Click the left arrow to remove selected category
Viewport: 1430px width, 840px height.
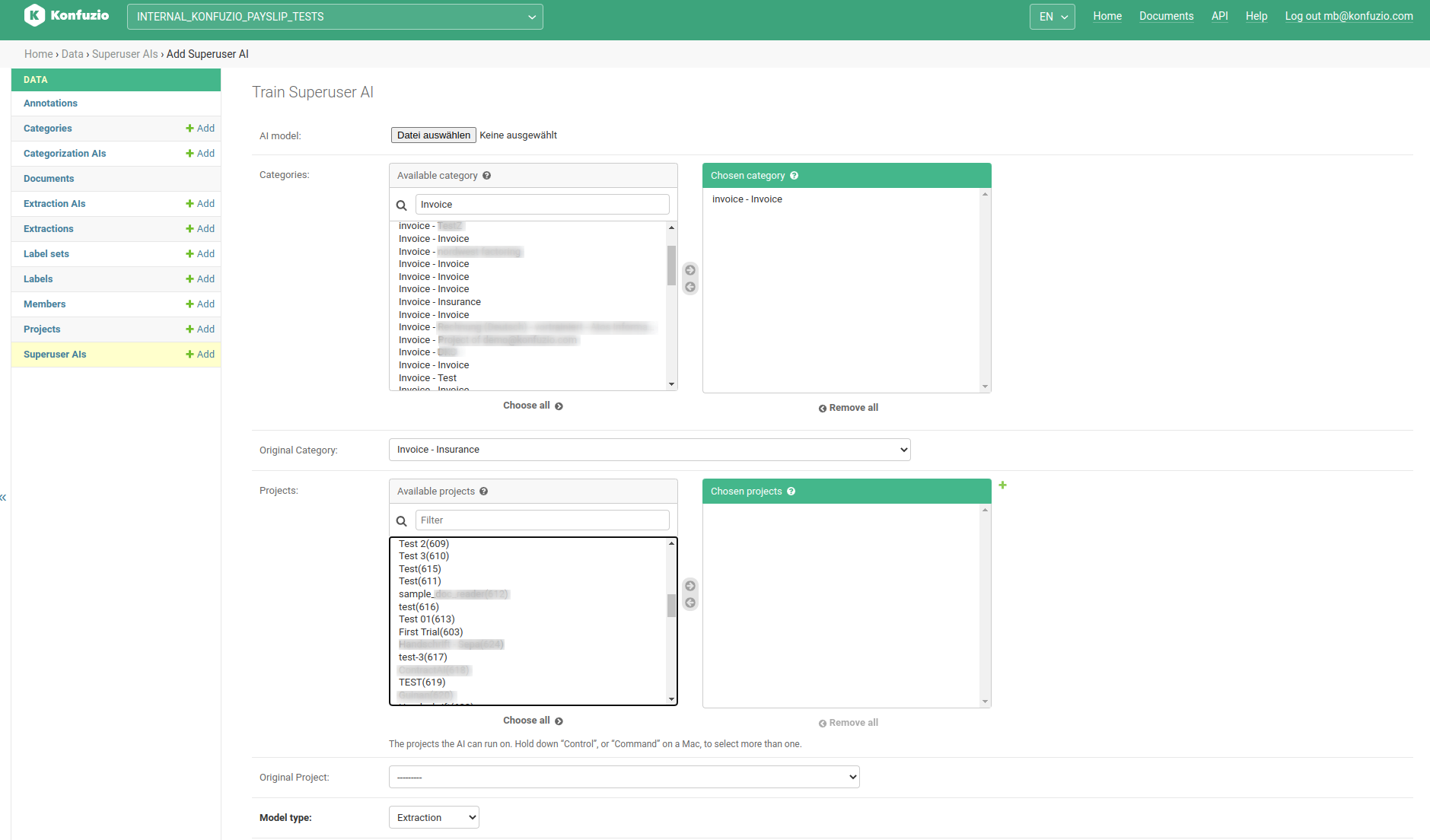690,287
